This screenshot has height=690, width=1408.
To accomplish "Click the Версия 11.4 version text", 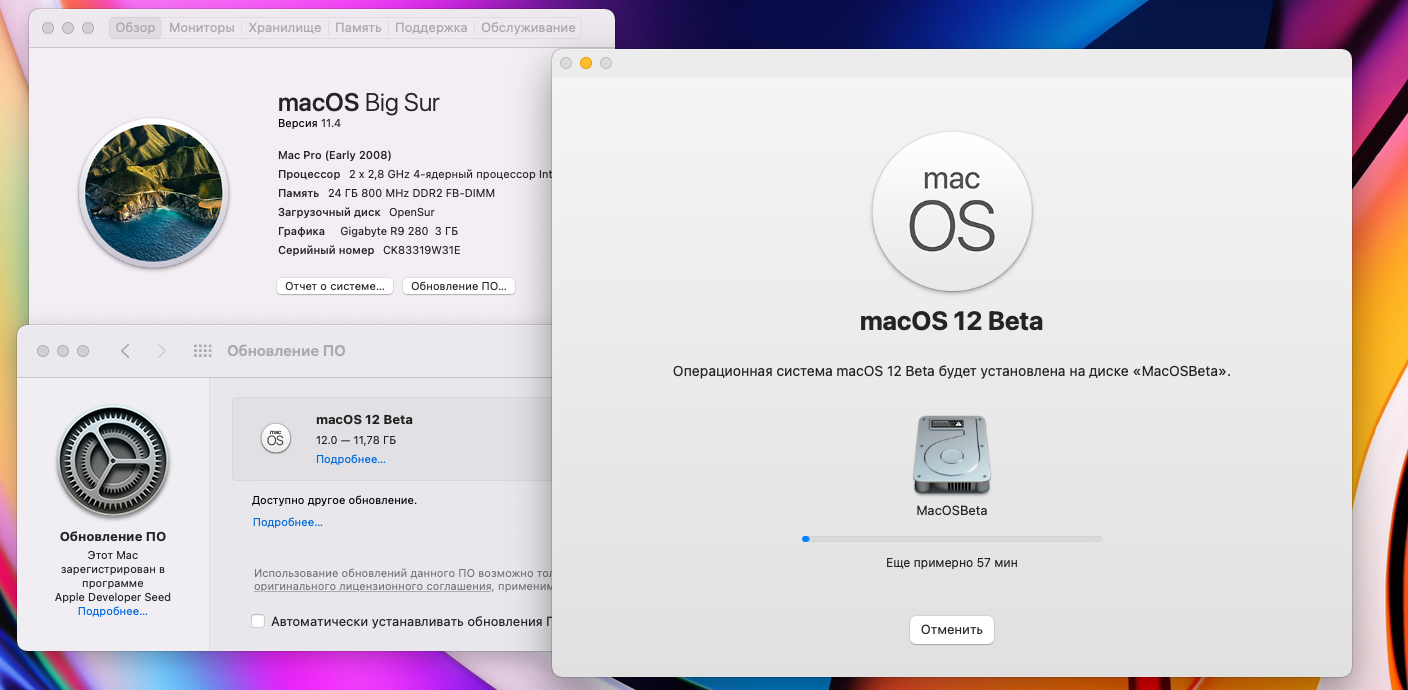I will (309, 123).
